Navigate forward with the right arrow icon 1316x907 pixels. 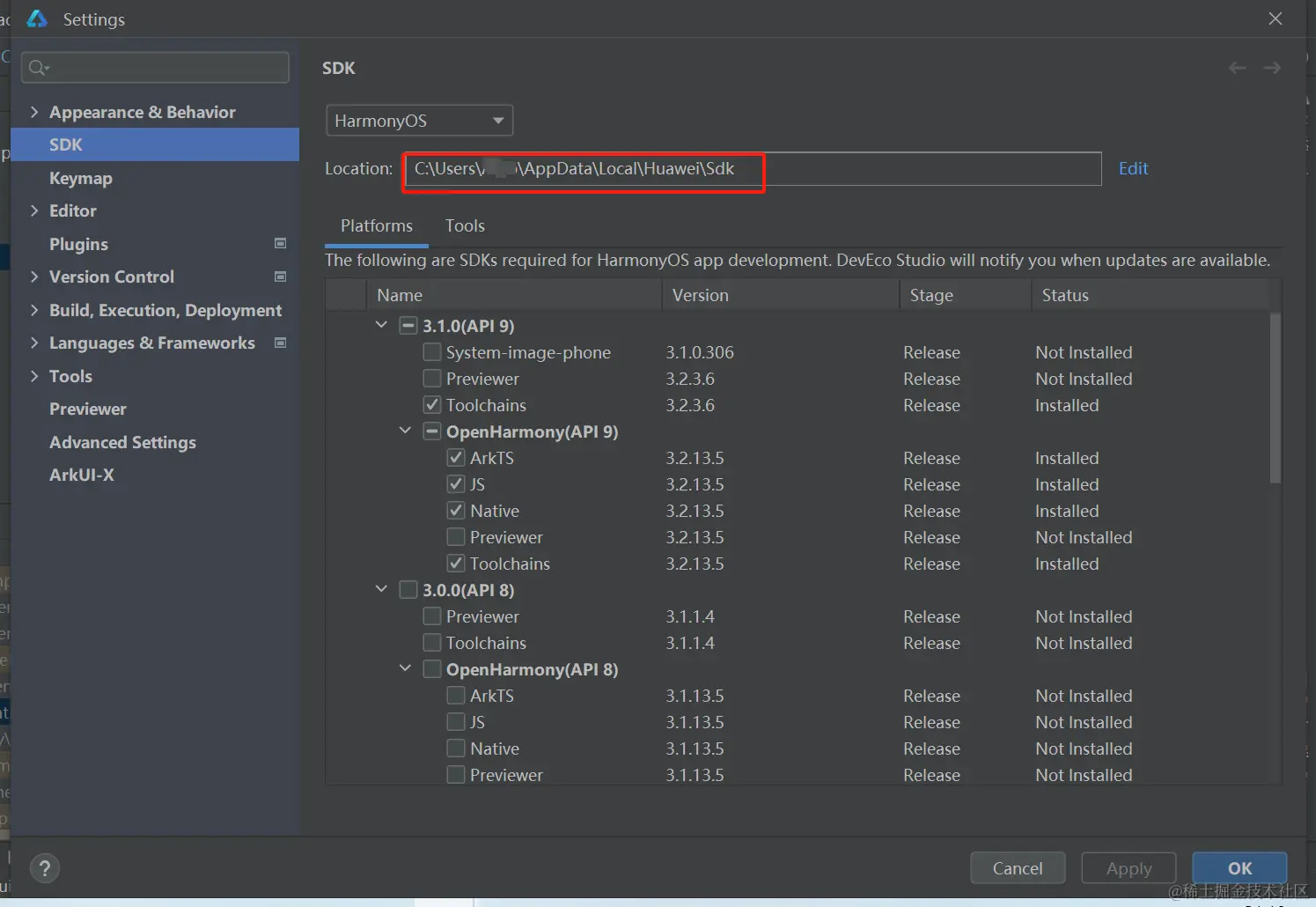click(1272, 68)
